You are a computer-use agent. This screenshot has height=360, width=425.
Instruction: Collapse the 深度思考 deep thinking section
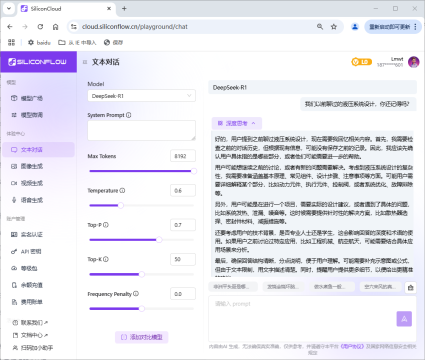click(237, 123)
